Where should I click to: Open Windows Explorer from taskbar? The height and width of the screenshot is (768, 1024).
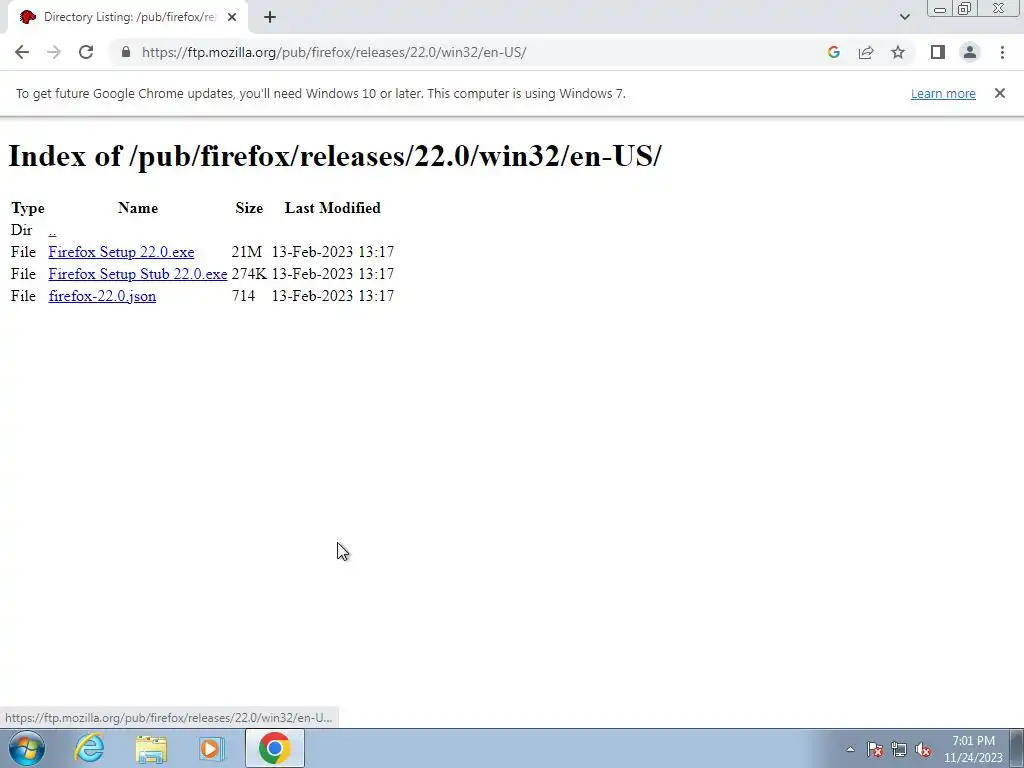pos(151,748)
